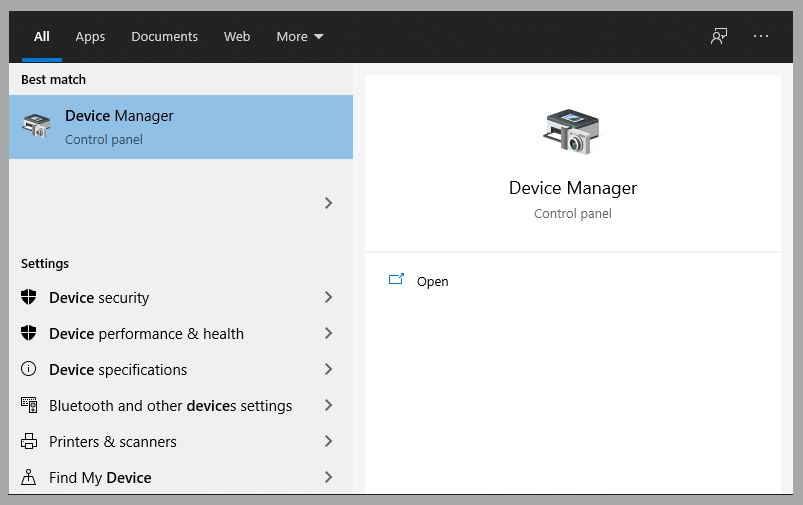The height and width of the screenshot is (505, 803).
Task: Click large Device Manager icon in preview pane
Action: point(572,132)
